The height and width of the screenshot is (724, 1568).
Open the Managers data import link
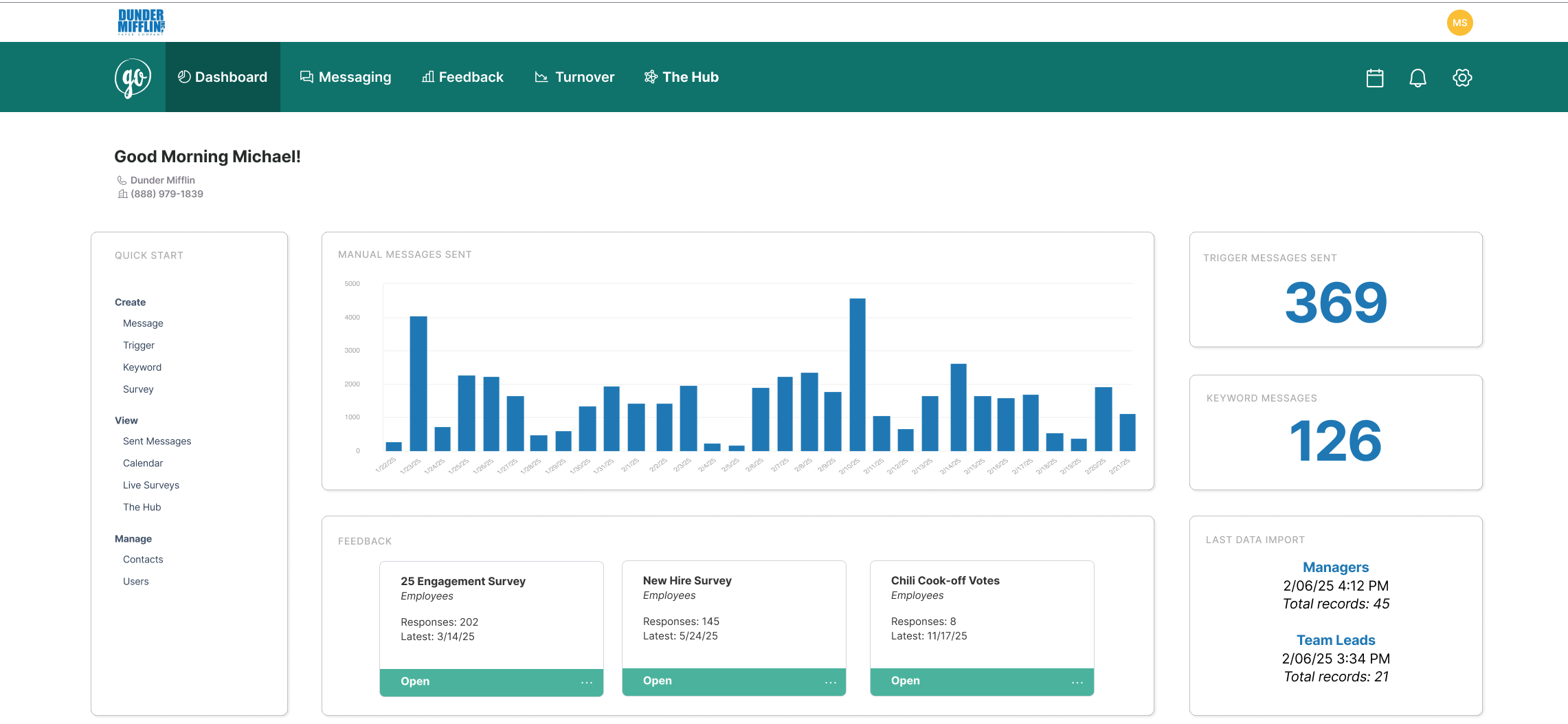1335,567
